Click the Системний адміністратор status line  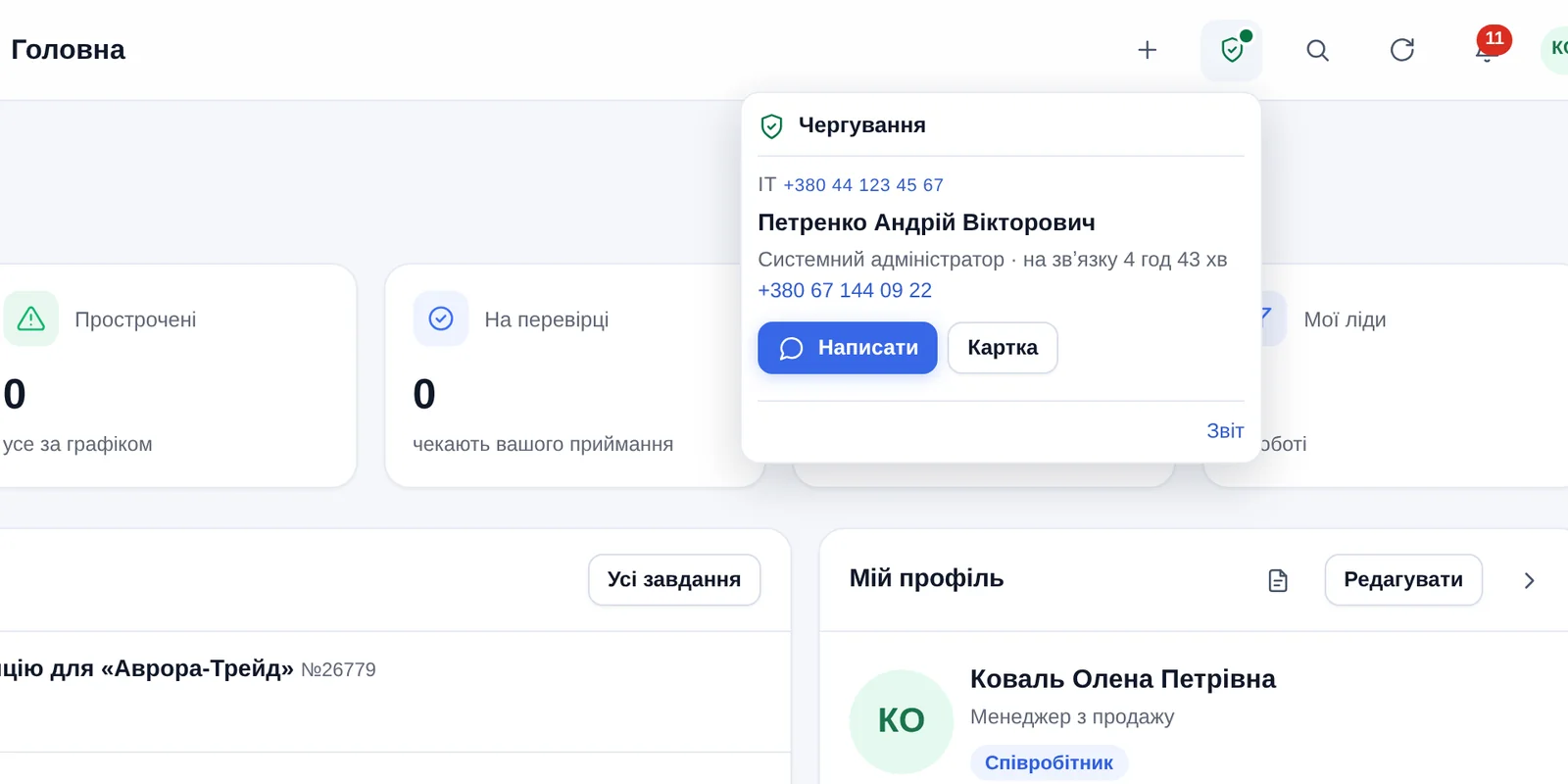tap(993, 260)
